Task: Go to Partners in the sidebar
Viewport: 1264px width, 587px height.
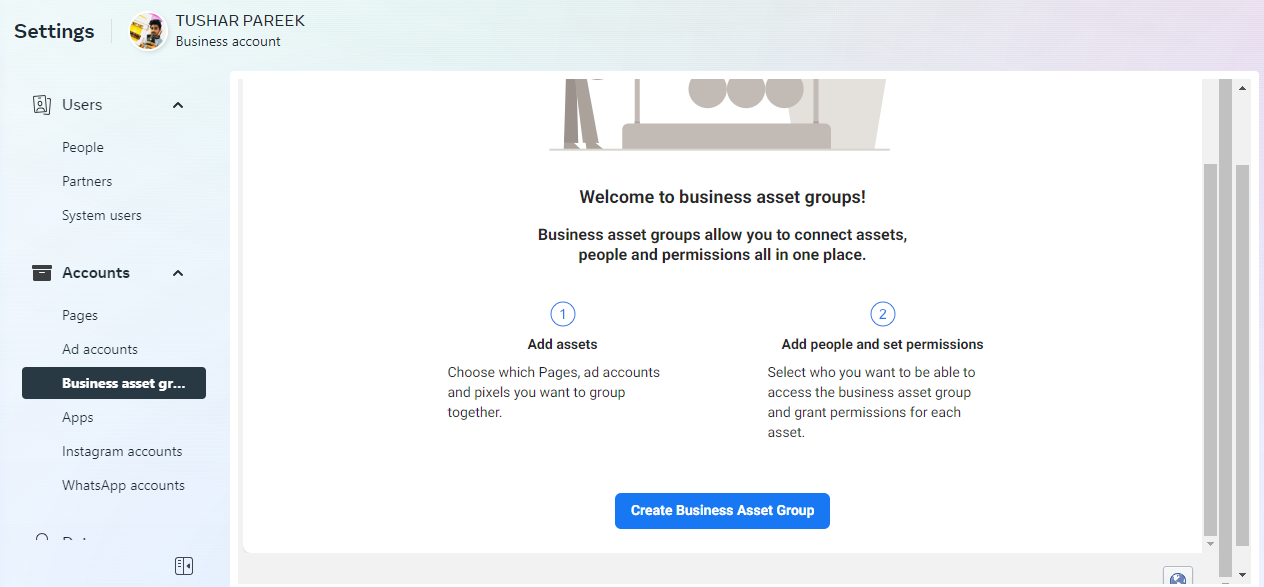Action: click(87, 181)
